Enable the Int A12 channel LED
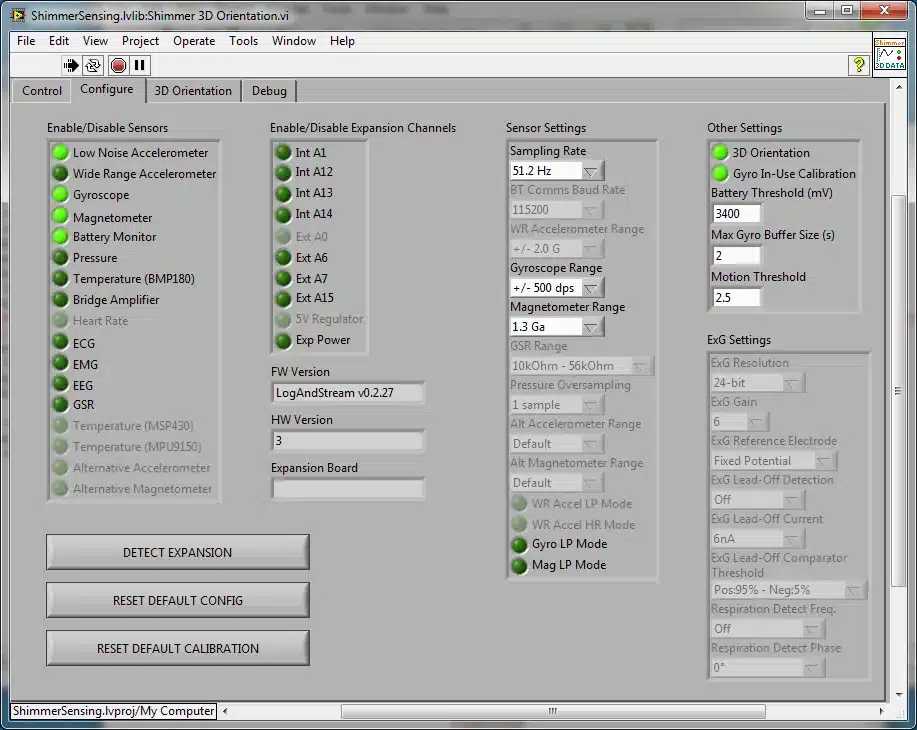 point(284,173)
